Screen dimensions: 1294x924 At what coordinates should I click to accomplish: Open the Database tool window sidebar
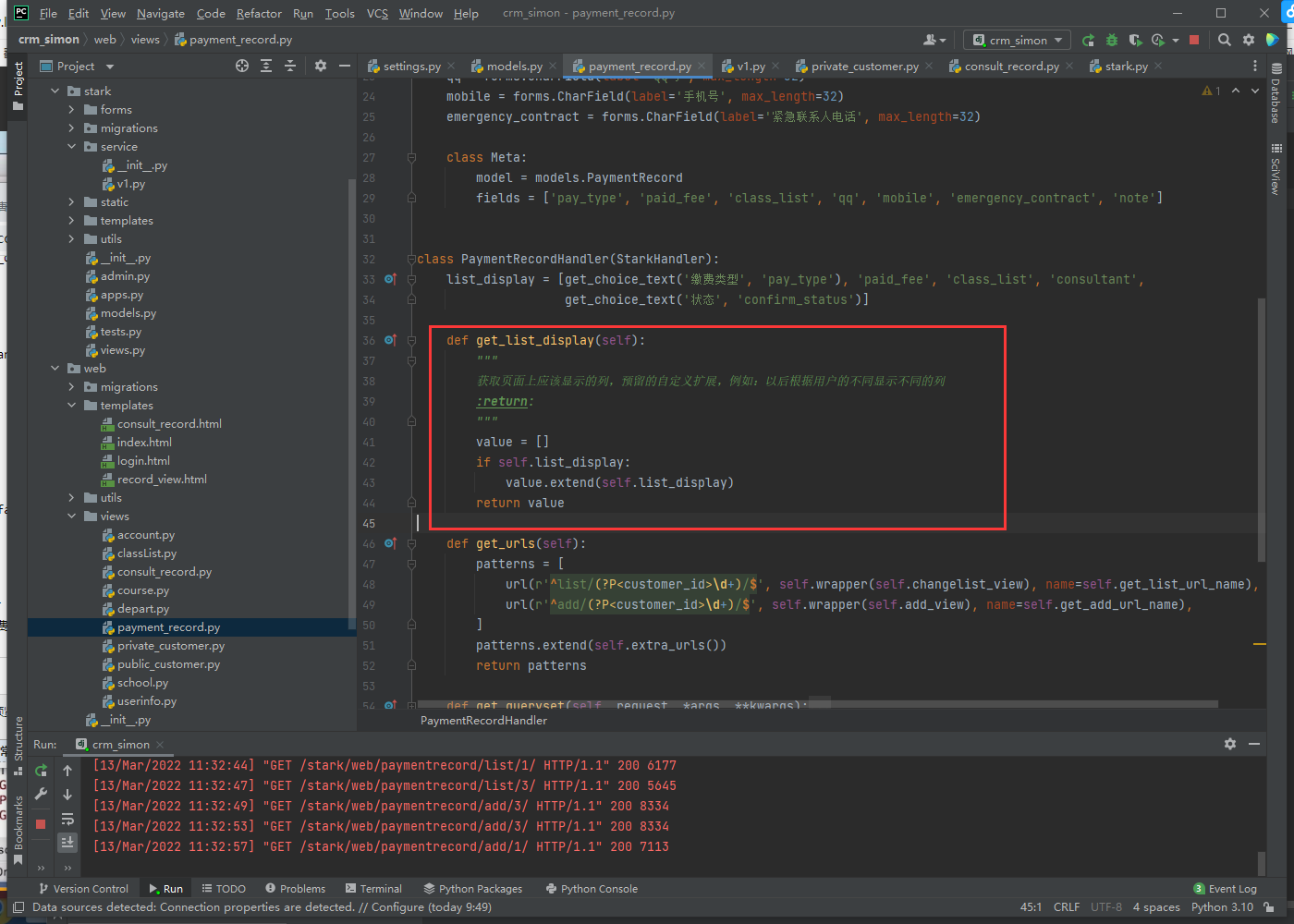[x=1276, y=92]
